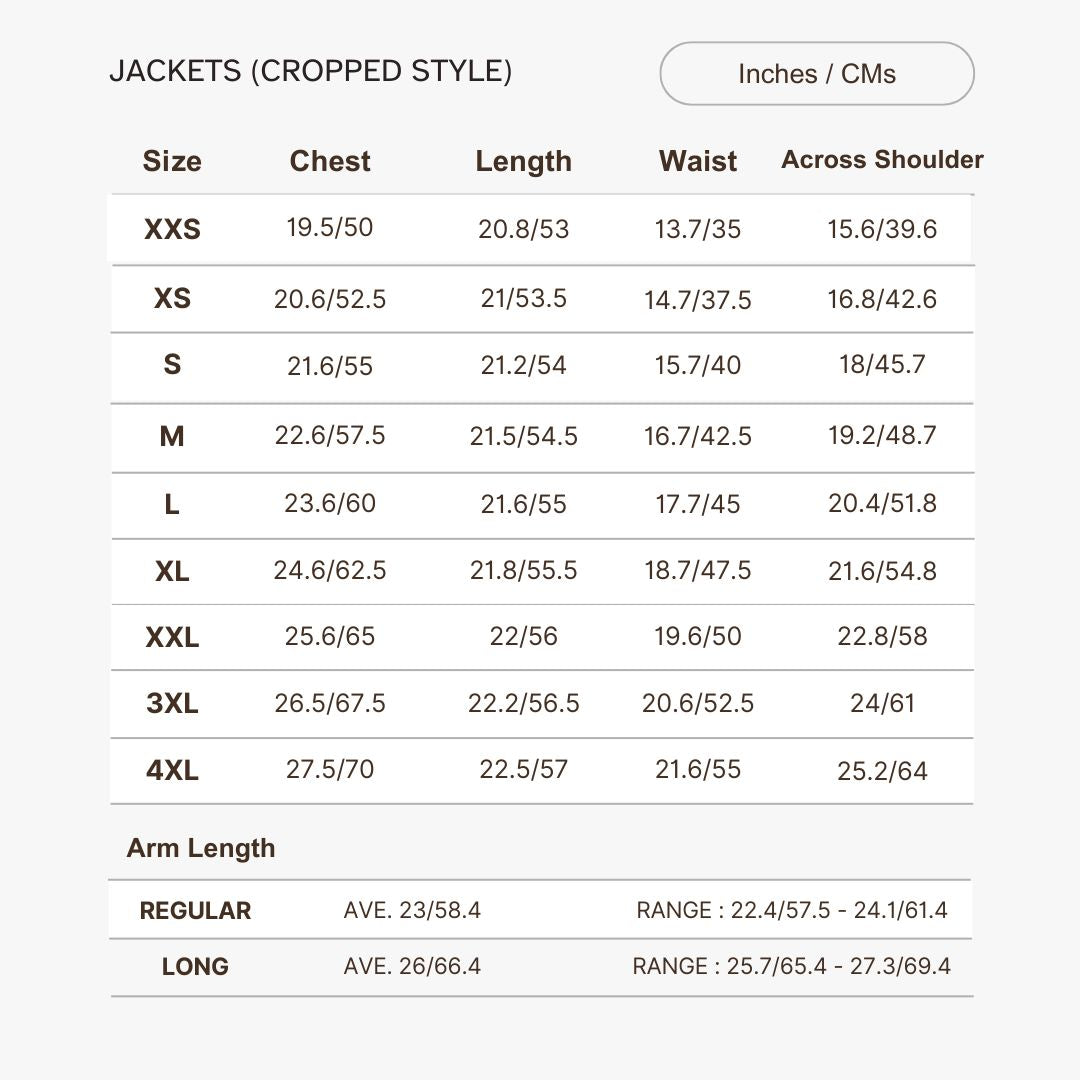Click the Arm Length section heading

point(202,848)
